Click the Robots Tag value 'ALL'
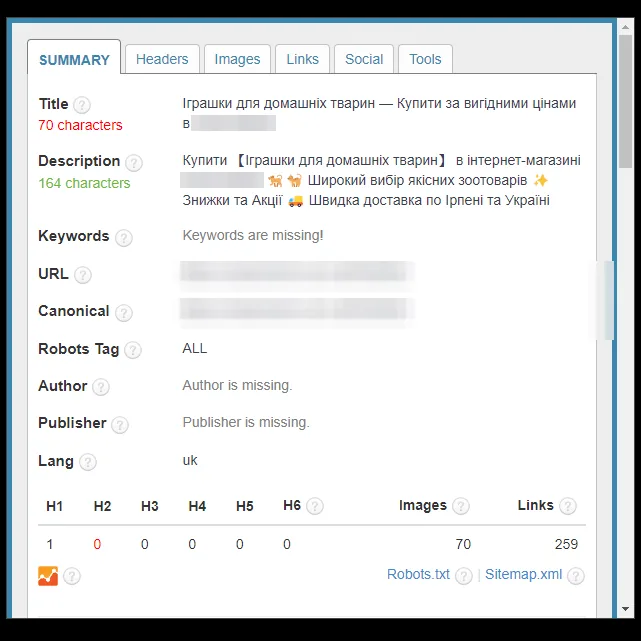Viewport: 641px width, 641px height. pyautogui.click(x=195, y=348)
